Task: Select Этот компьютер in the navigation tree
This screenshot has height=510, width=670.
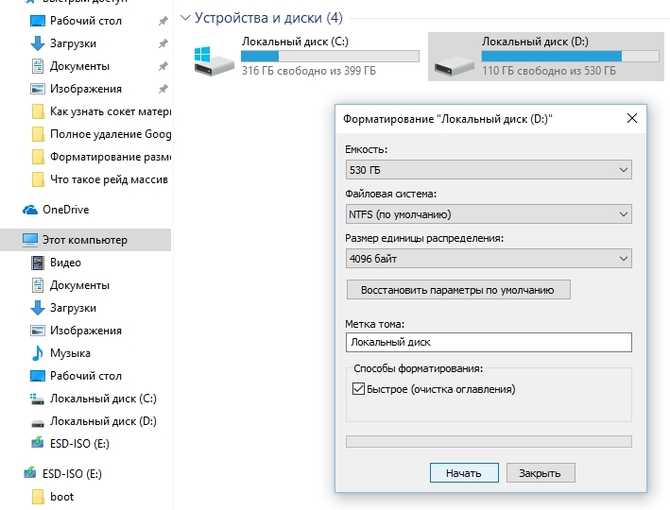Action: click(x=85, y=240)
